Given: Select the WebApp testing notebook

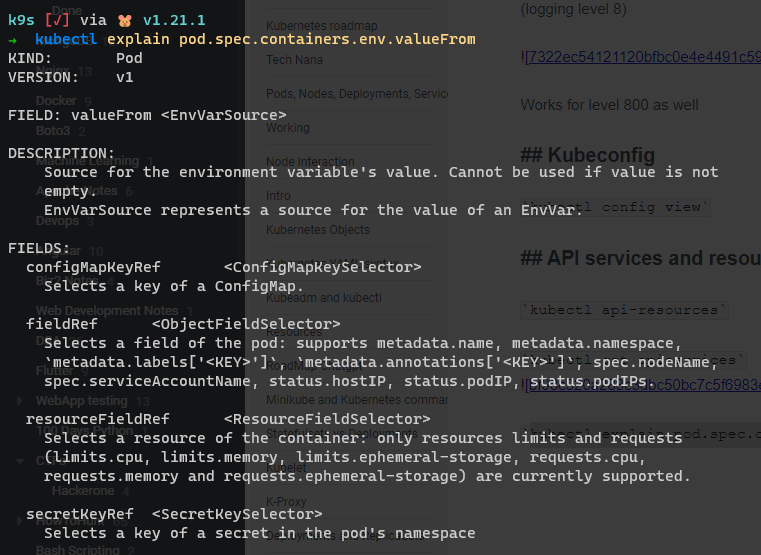Looking at the screenshot, I should click(82, 401).
